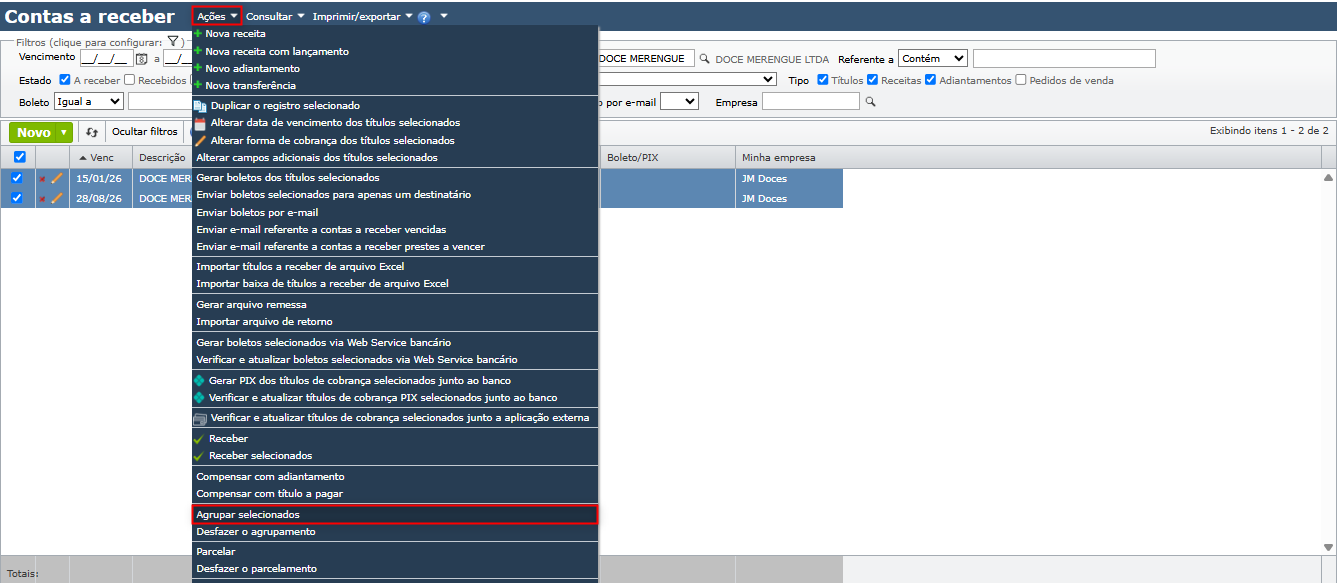Screen dimensions: 1339x583
Task: Click the filter funnel configuration icon
Action: [173, 42]
